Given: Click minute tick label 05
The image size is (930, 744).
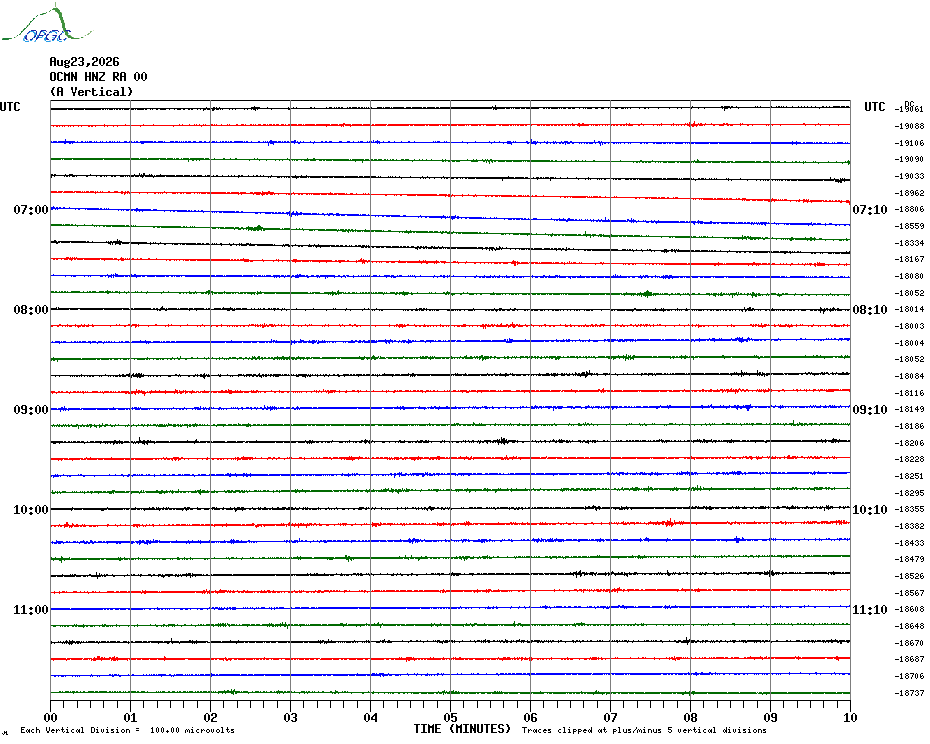Looking at the screenshot, I should tap(450, 717).
